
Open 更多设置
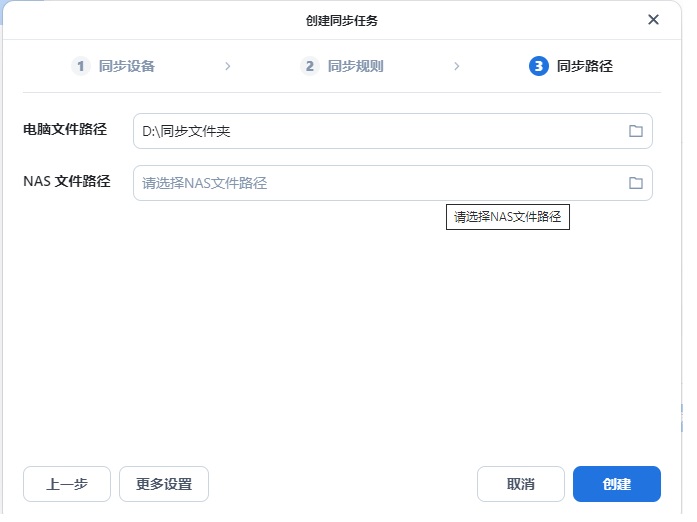[164, 484]
